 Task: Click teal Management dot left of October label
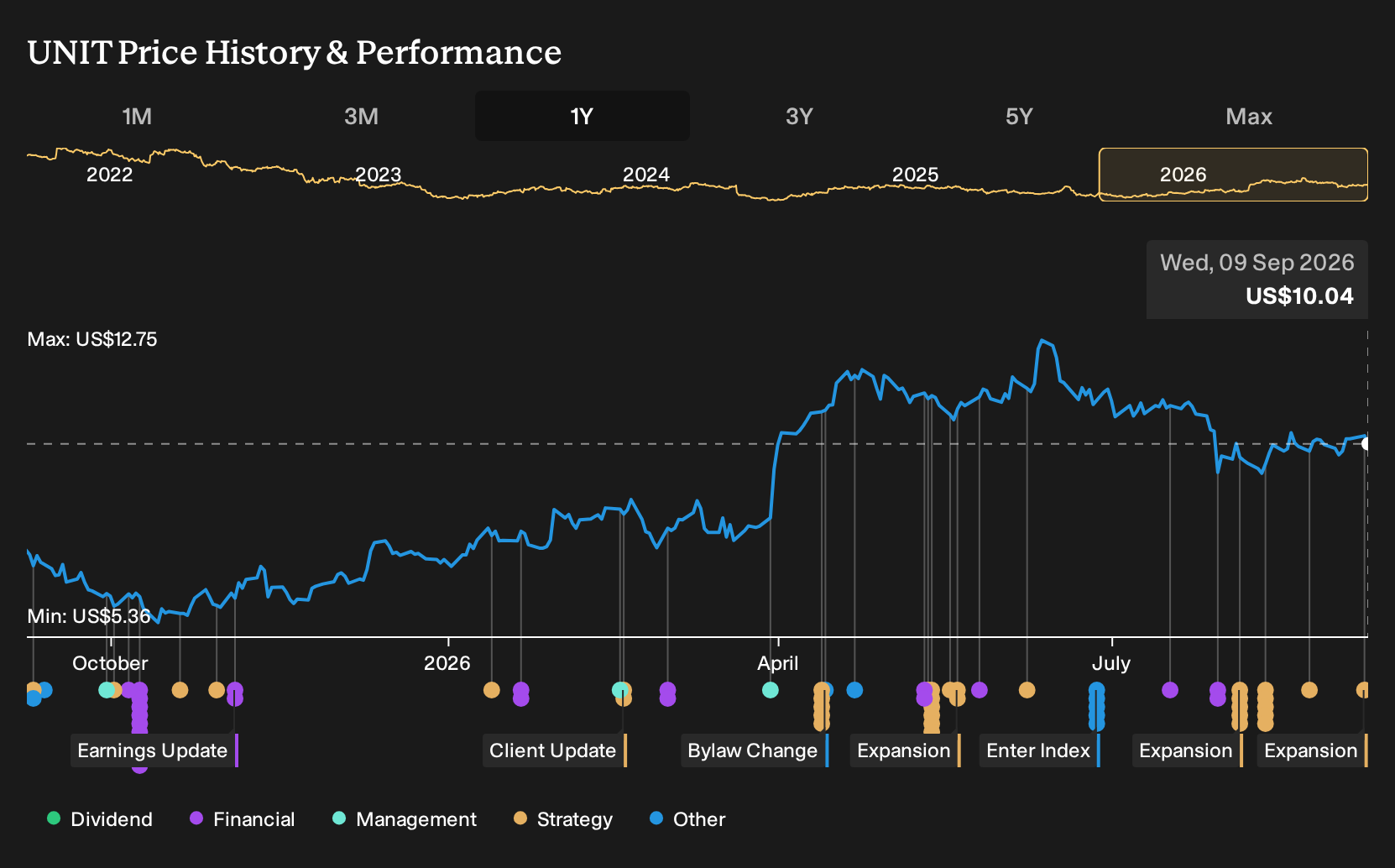tap(107, 690)
